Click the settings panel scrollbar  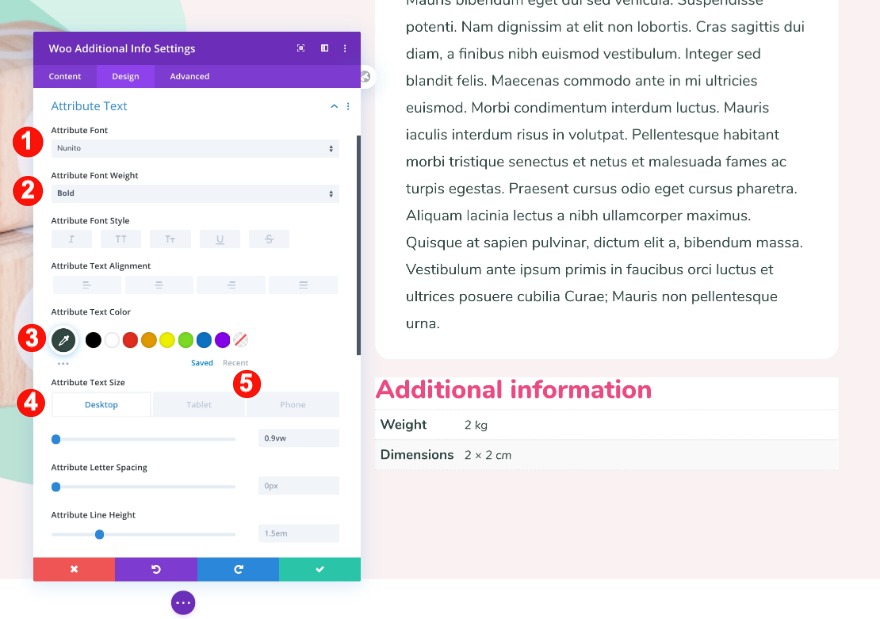(359, 245)
